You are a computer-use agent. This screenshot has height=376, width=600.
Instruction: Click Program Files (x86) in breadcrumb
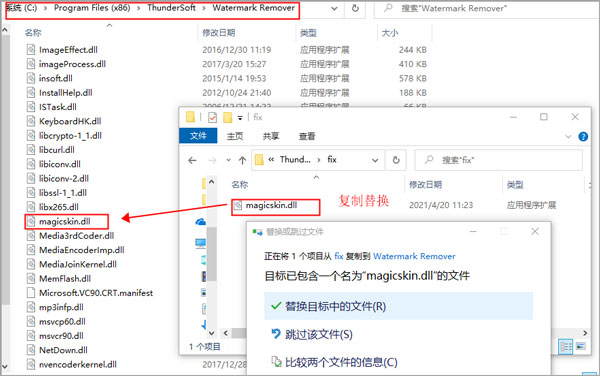coord(92,8)
